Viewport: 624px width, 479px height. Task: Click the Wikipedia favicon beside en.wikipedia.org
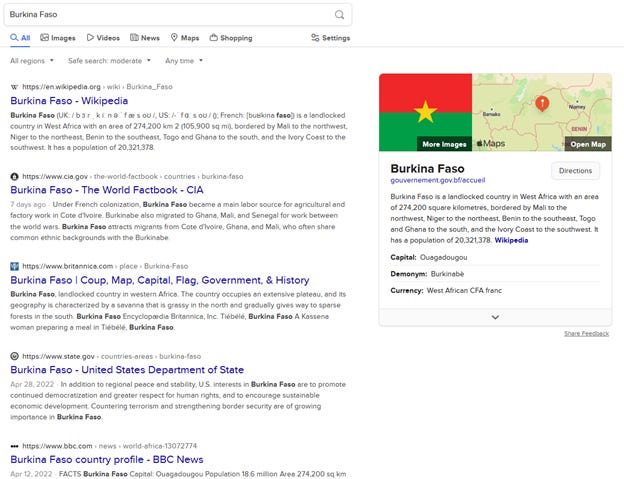pos(14,87)
